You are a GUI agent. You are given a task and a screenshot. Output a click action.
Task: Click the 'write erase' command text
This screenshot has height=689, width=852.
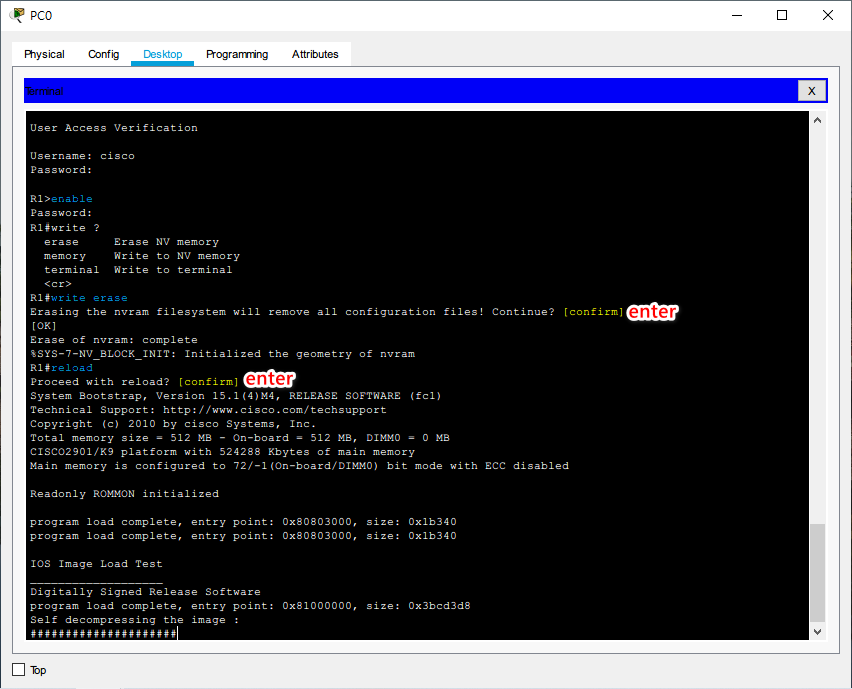(x=89, y=298)
